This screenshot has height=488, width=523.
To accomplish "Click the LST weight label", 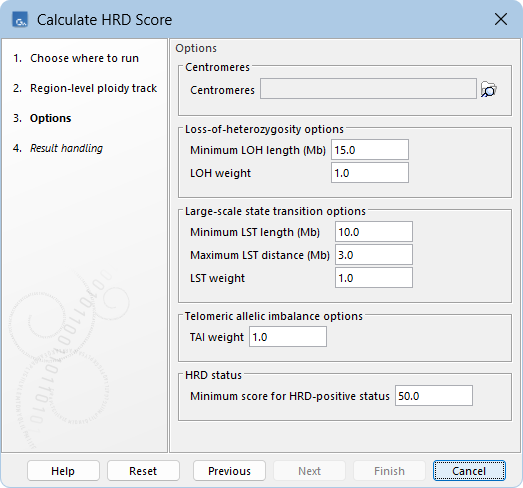I will pyautogui.click(x=217, y=278).
